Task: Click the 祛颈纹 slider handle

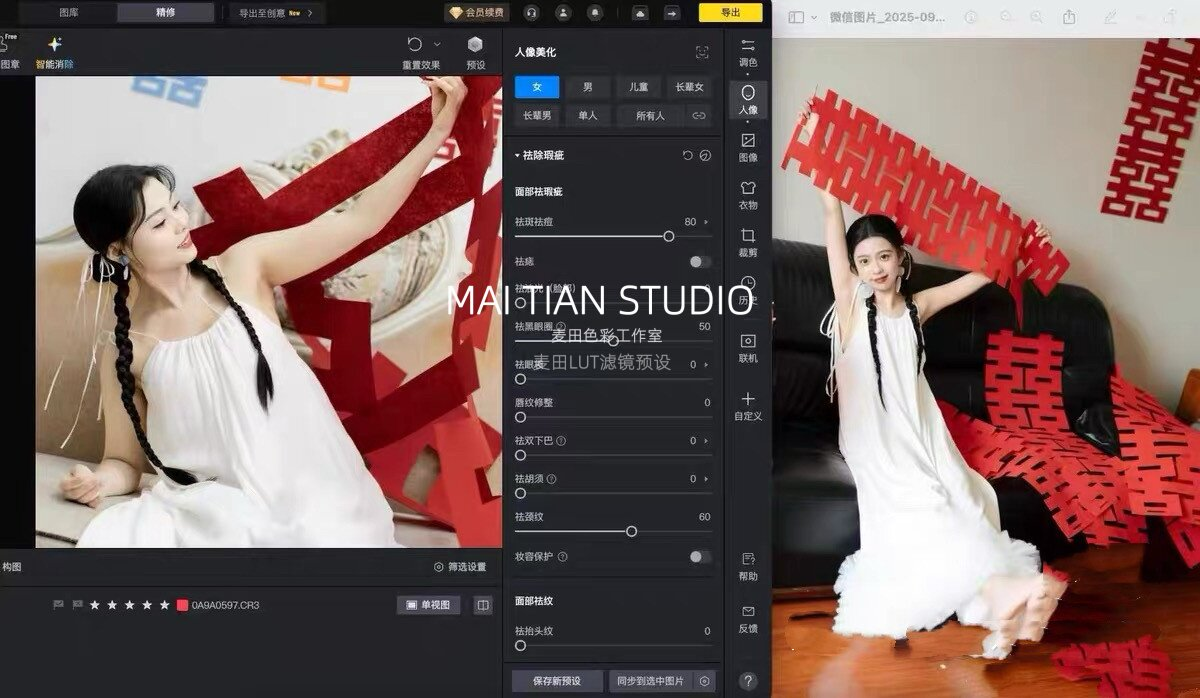Action: tap(631, 532)
